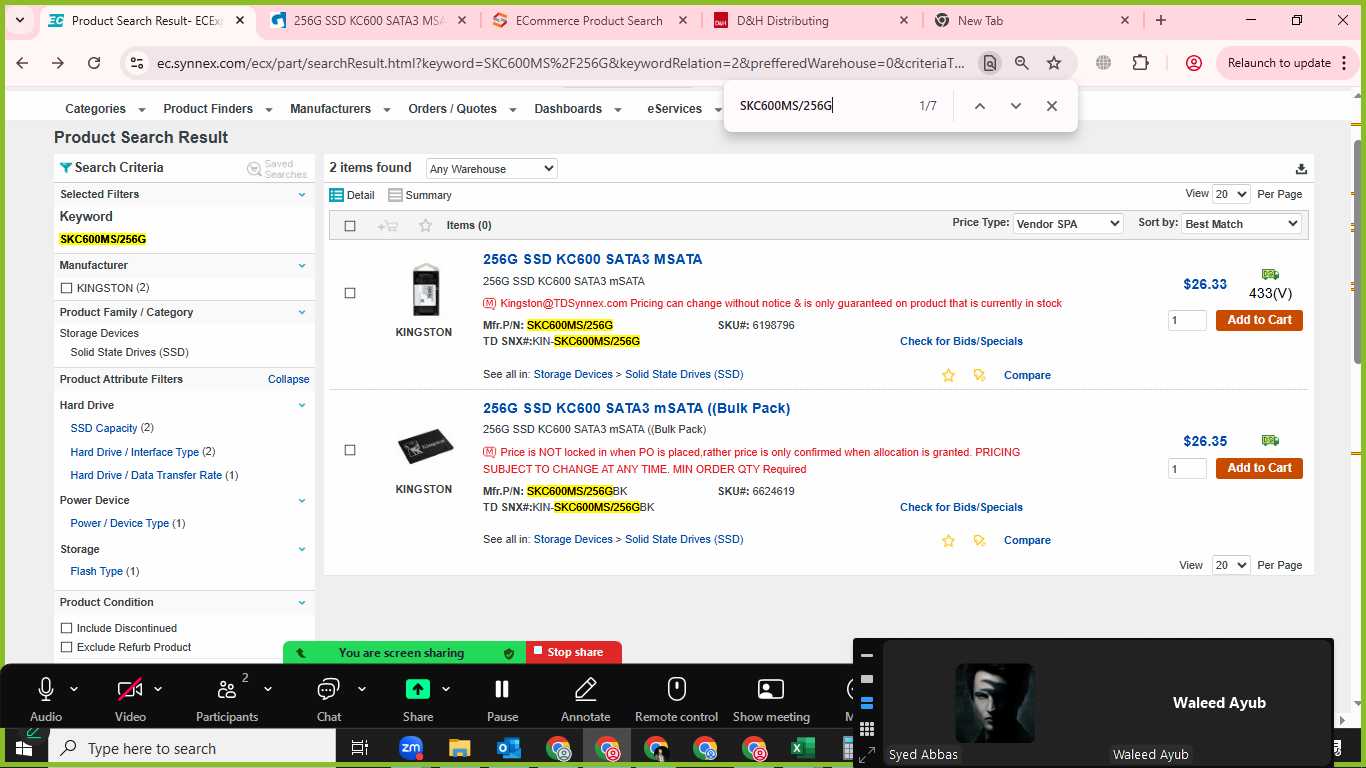Click shipping truck icon for $26.35 item
This screenshot has height=768, width=1366.
(1270, 440)
